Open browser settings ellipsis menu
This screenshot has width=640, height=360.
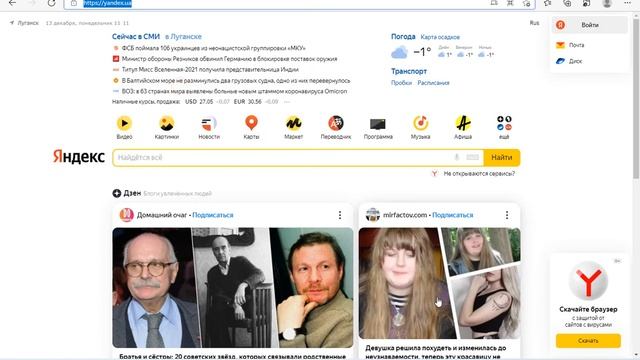(627, 3)
